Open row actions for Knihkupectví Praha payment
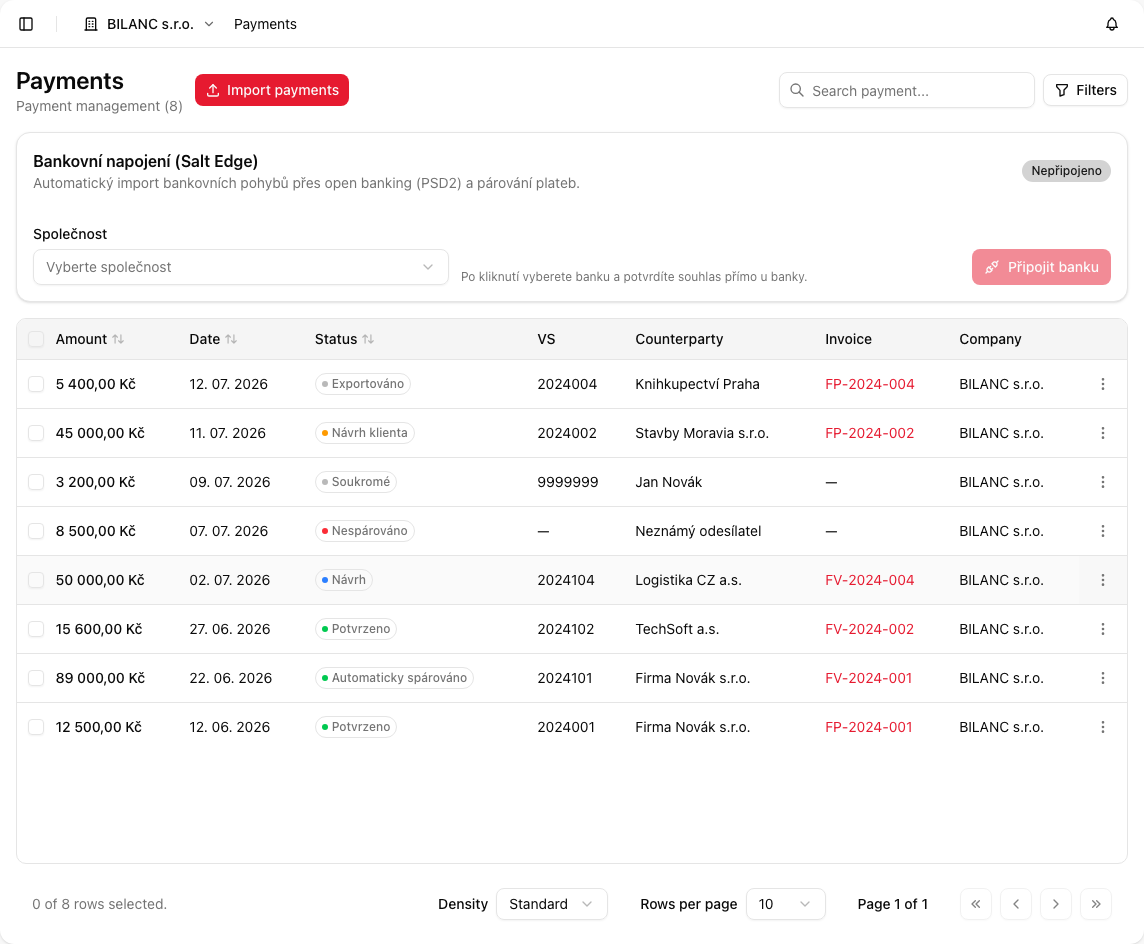 1102,384
